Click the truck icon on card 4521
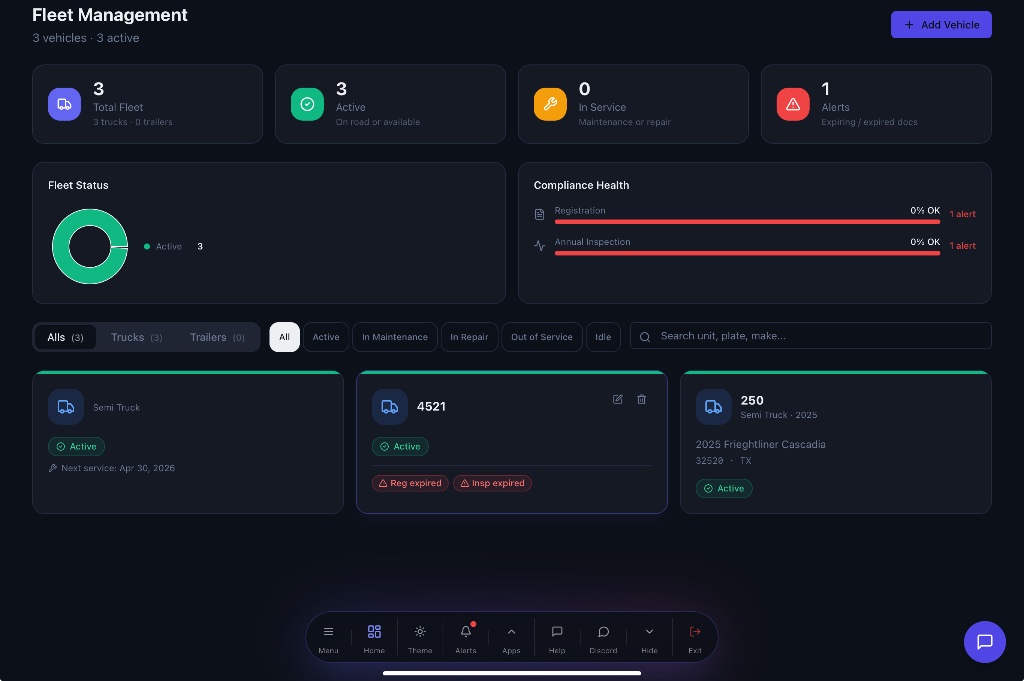 [x=390, y=407]
